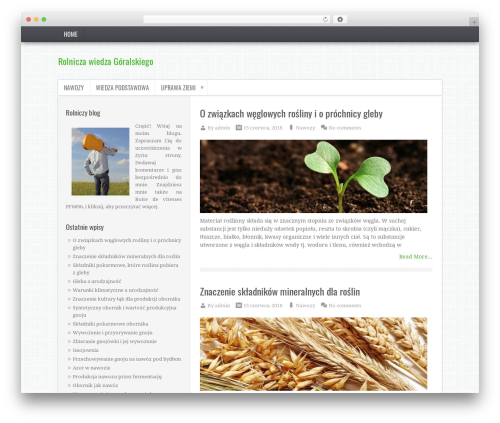The image size is (500, 423).
Task: Open sidebar post Syntetyczny obornik i wartość
Action: [124, 311]
